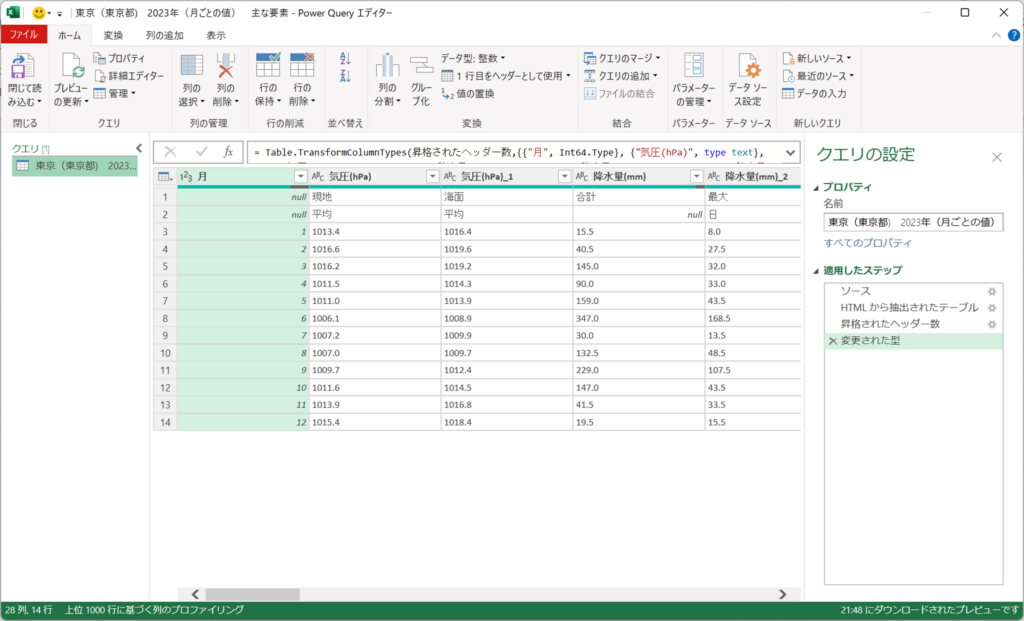Collapse the ribbon with the up chevron
The width and height of the screenshot is (1024, 621).
996,35
